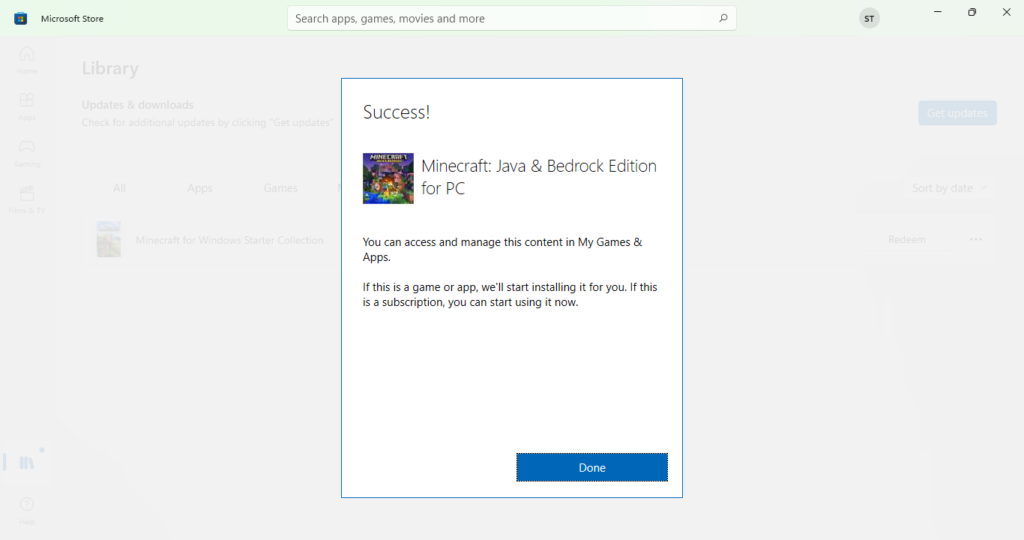Switch to the Apps filter tab

pos(200,188)
